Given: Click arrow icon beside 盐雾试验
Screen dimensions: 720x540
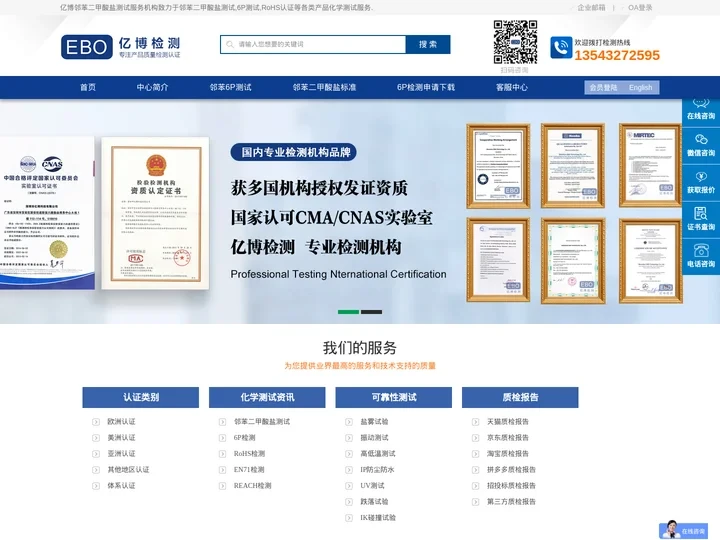Looking at the screenshot, I should pos(349,422).
